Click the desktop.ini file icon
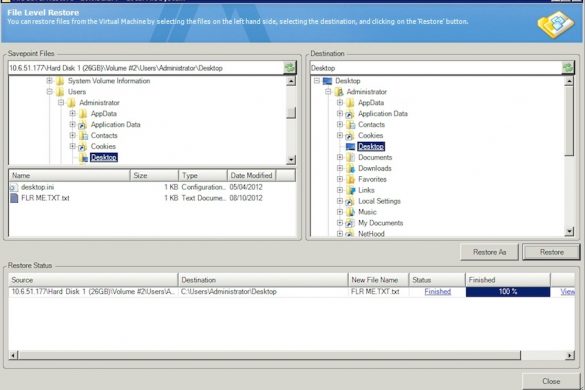This screenshot has height=390, width=585. [x=13, y=187]
